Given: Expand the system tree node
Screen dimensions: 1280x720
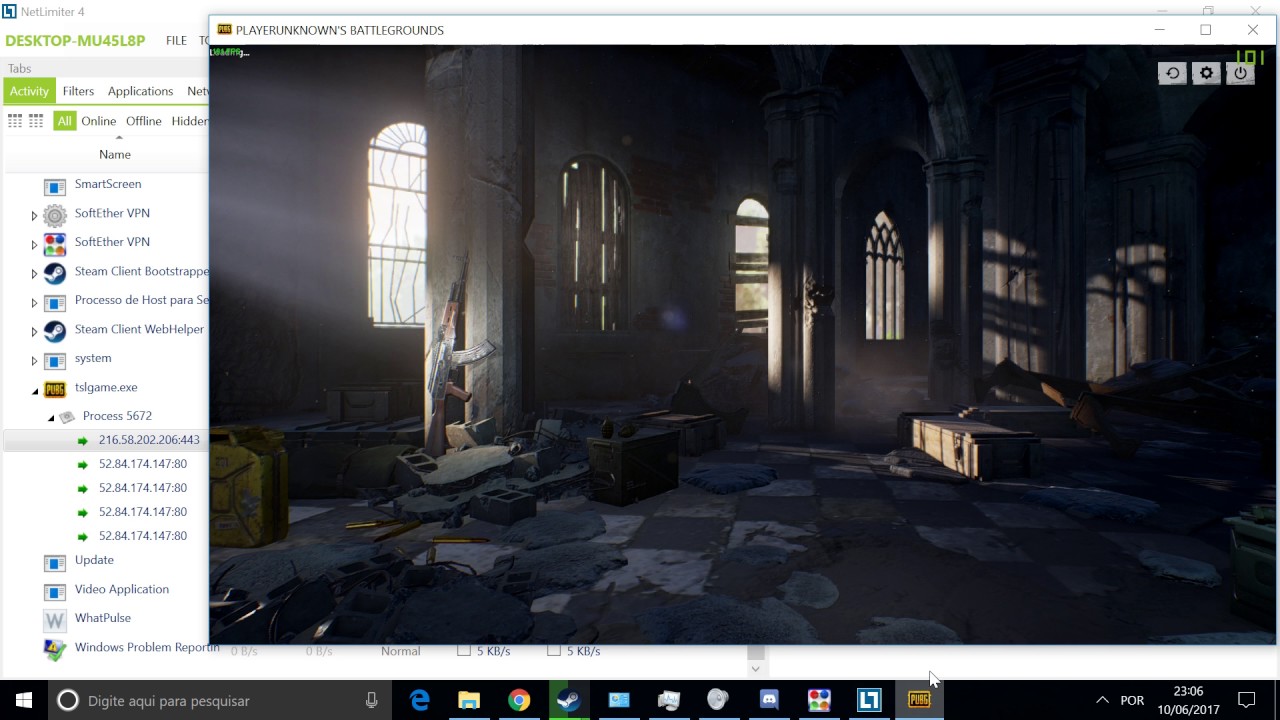Looking at the screenshot, I should (x=34, y=361).
